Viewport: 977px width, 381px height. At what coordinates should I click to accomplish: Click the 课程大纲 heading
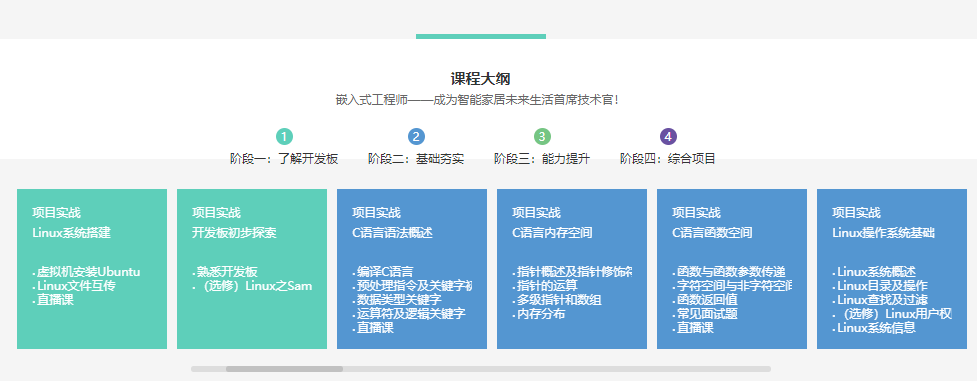481,79
